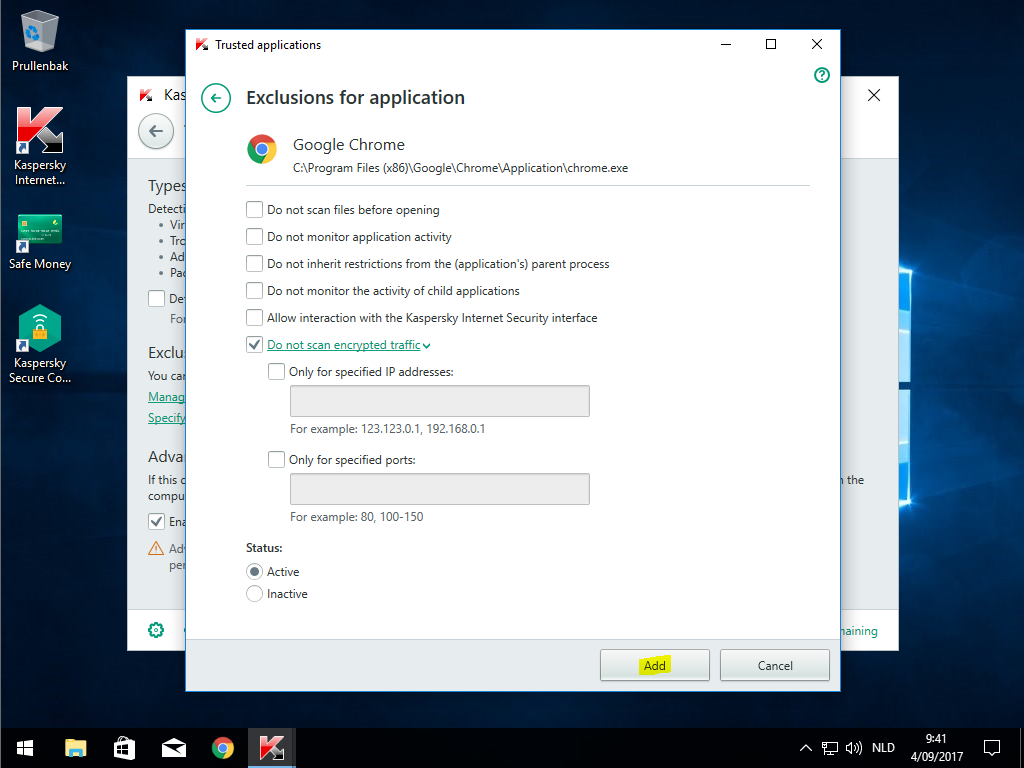Show hidden system tray icons
Viewport: 1024px width, 768px height.
(806, 748)
